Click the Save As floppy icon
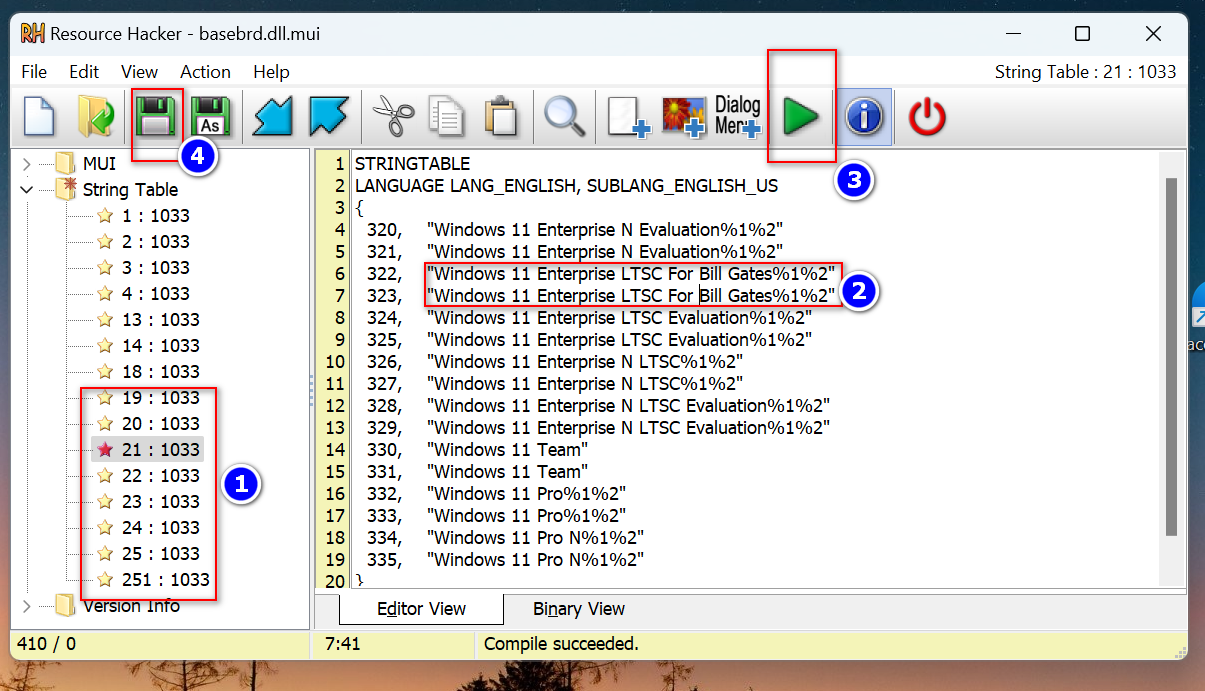The image size is (1205, 691). [211, 117]
